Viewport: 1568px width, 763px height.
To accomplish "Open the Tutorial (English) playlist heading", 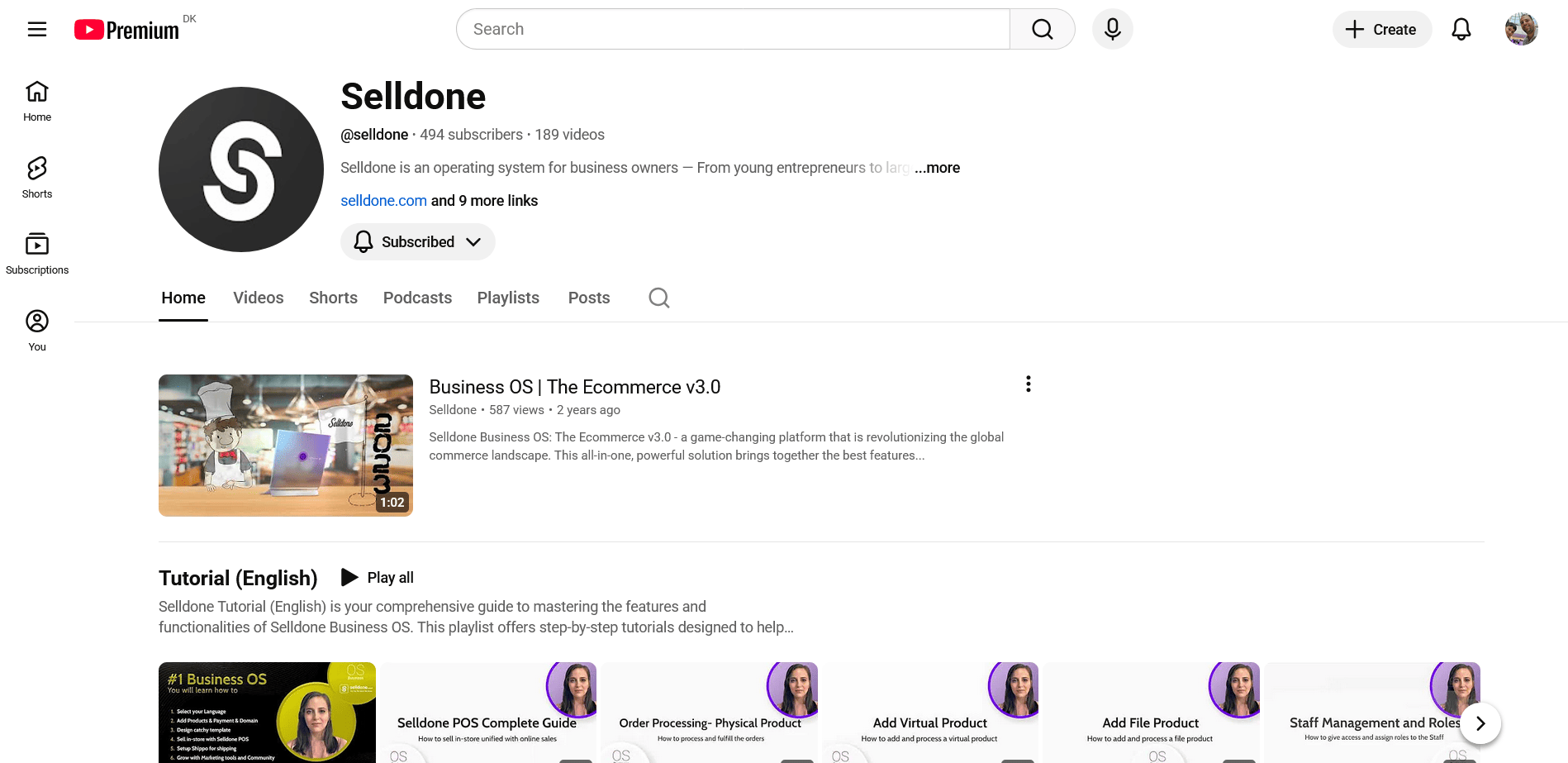I will pos(238,578).
